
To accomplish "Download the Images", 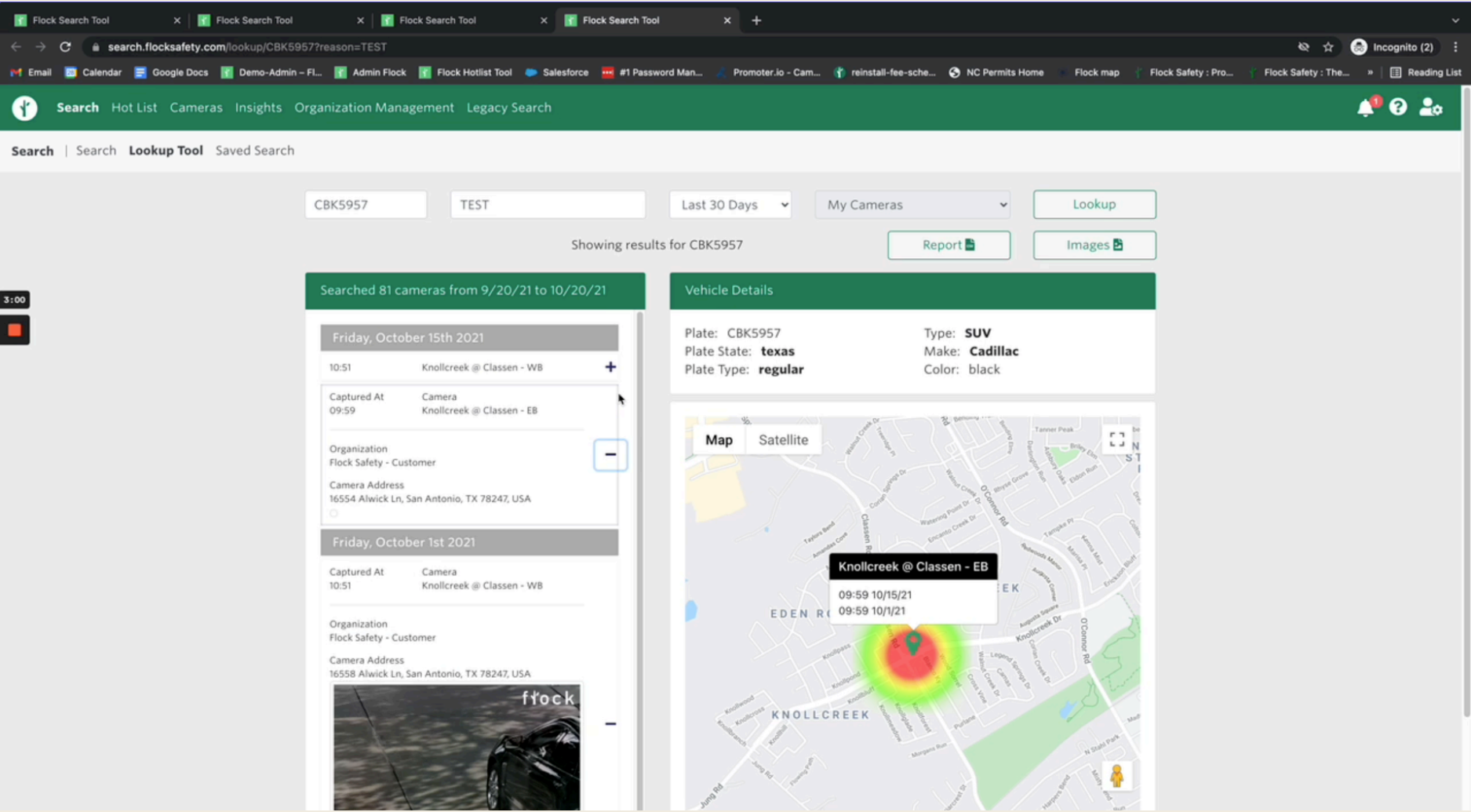I will (x=1094, y=246).
